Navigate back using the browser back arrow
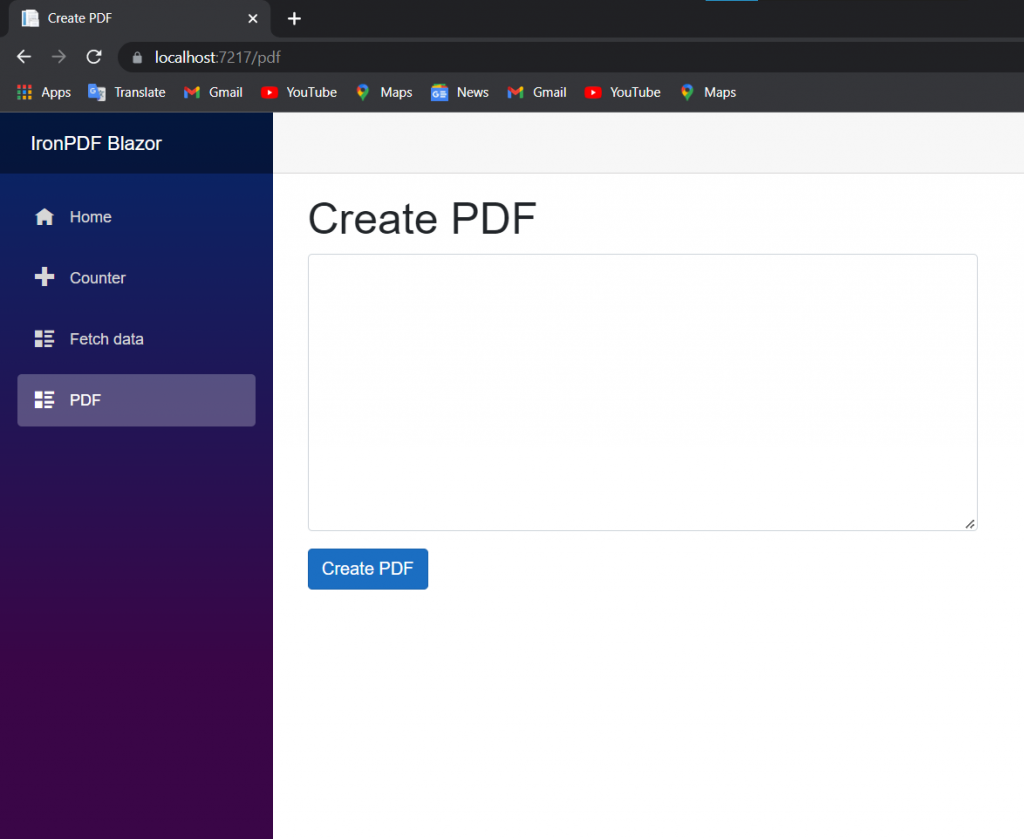1024x839 pixels. [x=23, y=57]
